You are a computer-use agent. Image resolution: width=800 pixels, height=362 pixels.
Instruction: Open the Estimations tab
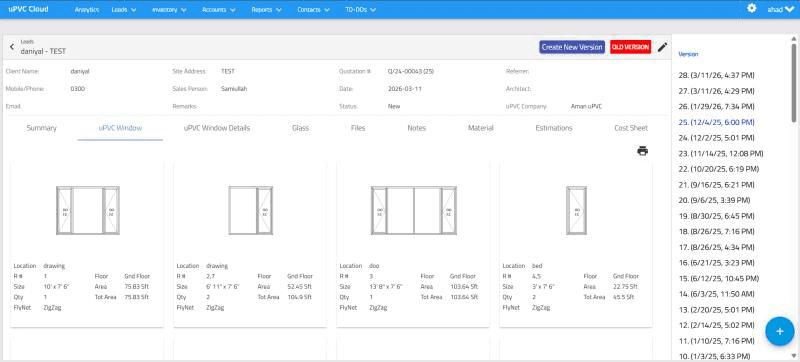pyautogui.click(x=554, y=128)
